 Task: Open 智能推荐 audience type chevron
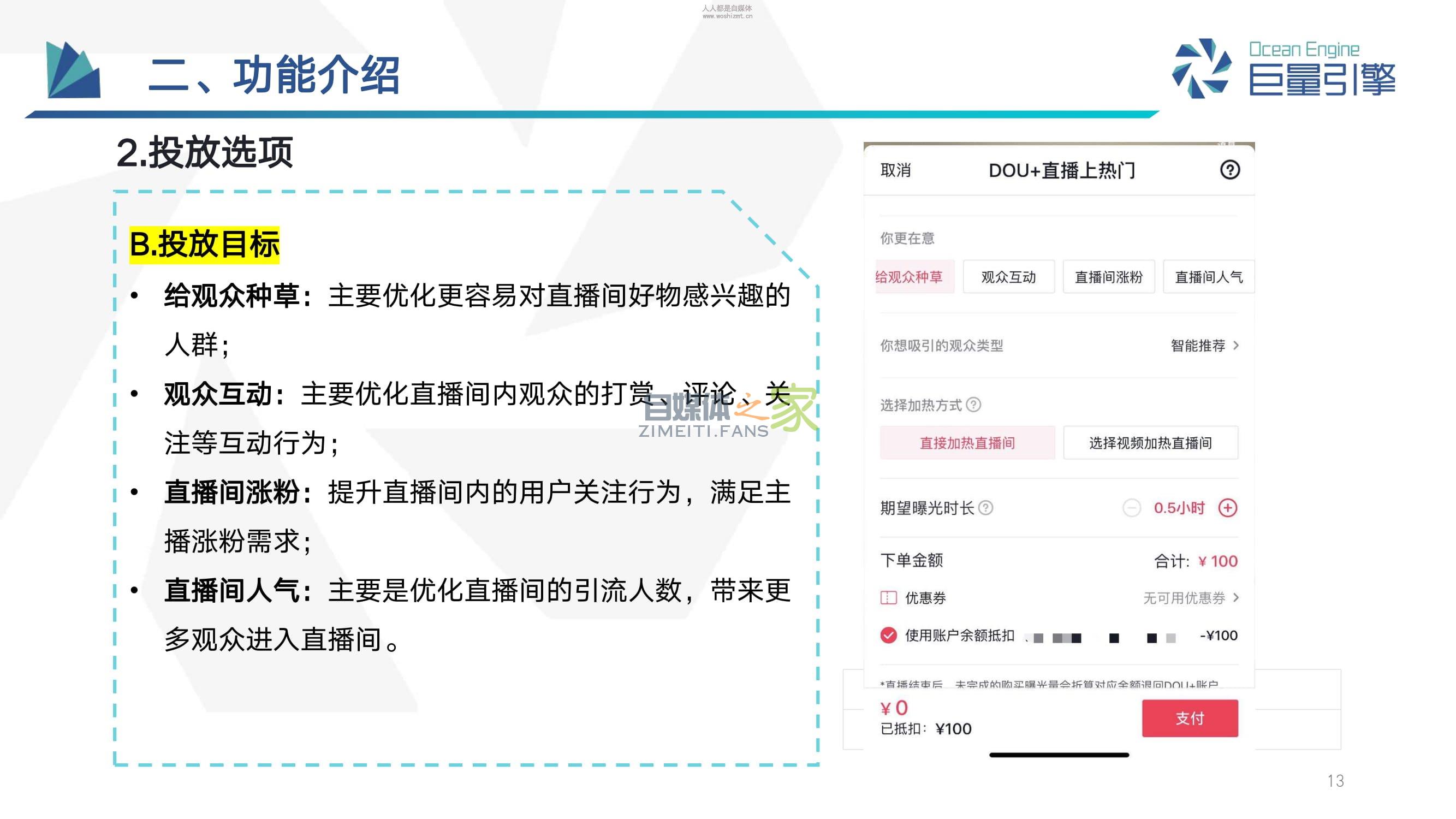1236,346
